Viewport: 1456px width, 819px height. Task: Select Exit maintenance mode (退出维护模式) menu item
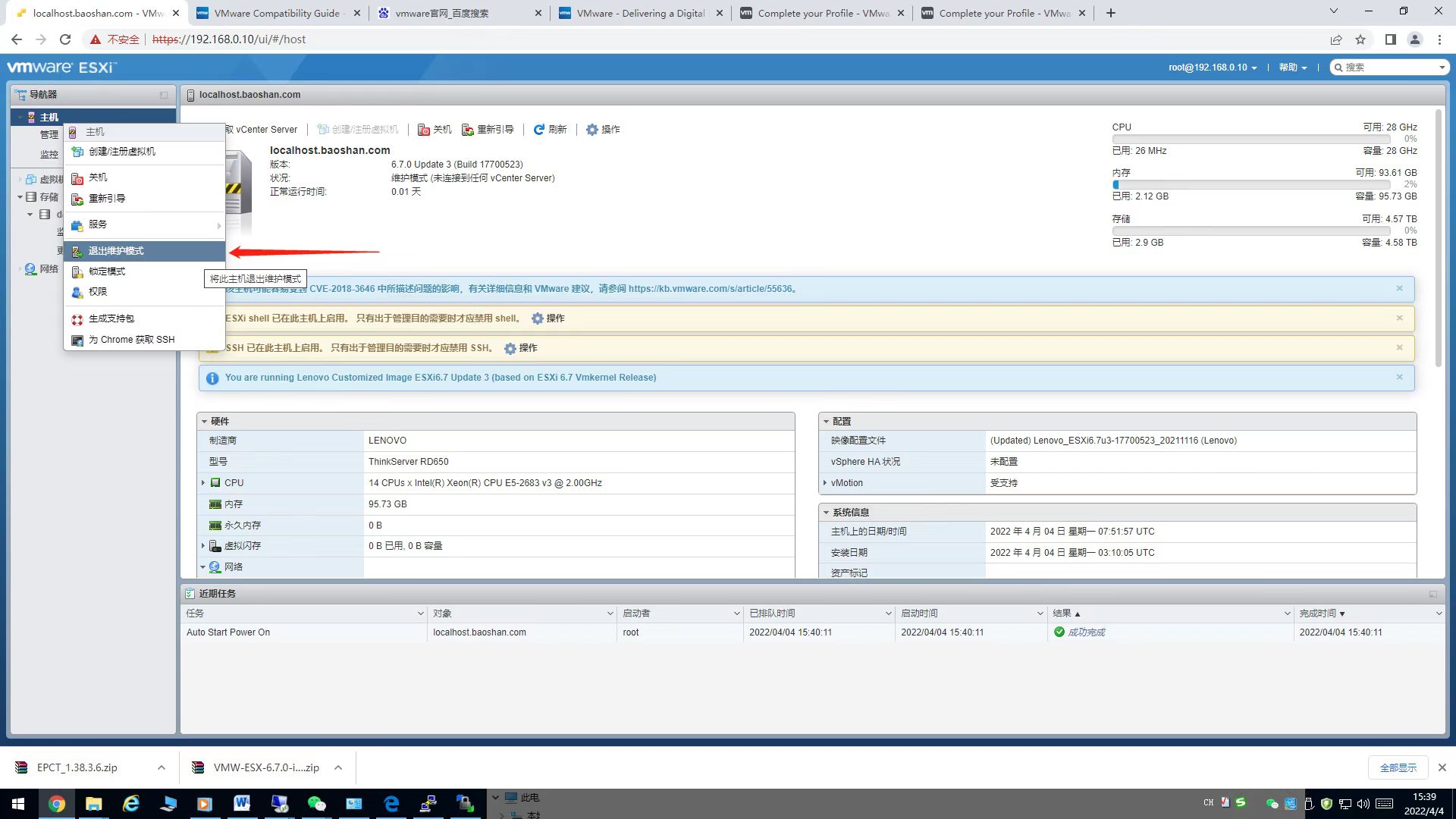coord(116,251)
